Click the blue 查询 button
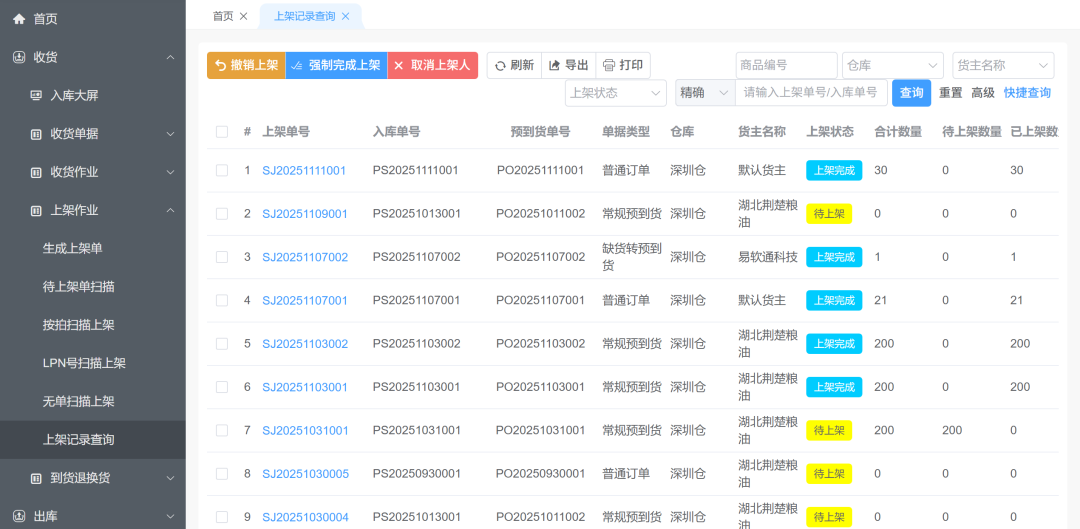1080x529 pixels. click(911, 93)
